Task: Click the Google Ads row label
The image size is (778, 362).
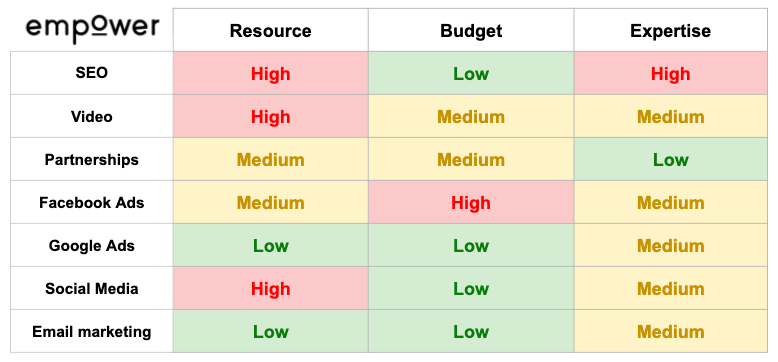Action: (92, 246)
